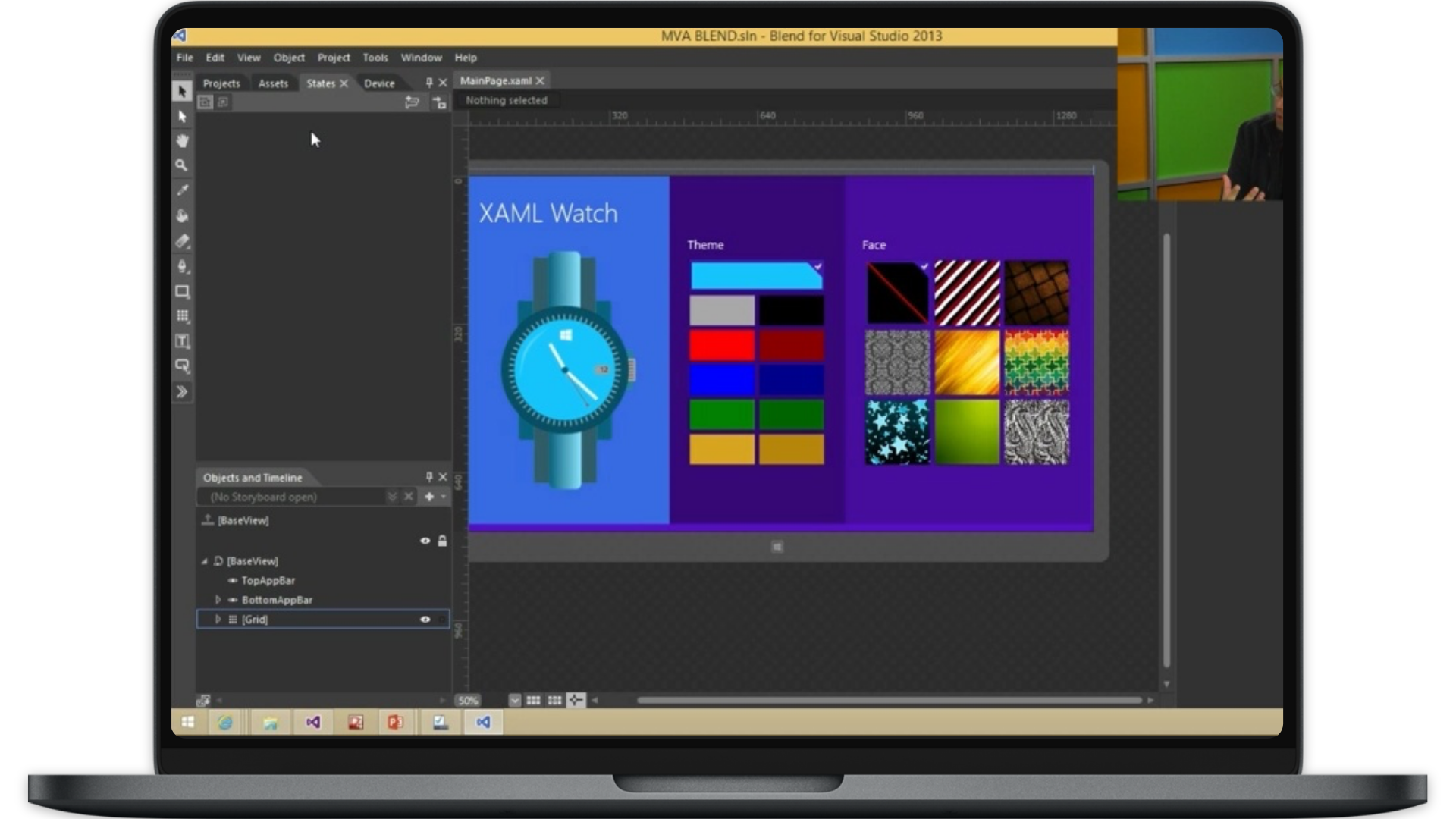The width and height of the screenshot is (1456, 819).
Task: Toggle snapping to gridlines icon
Action: pos(554,701)
